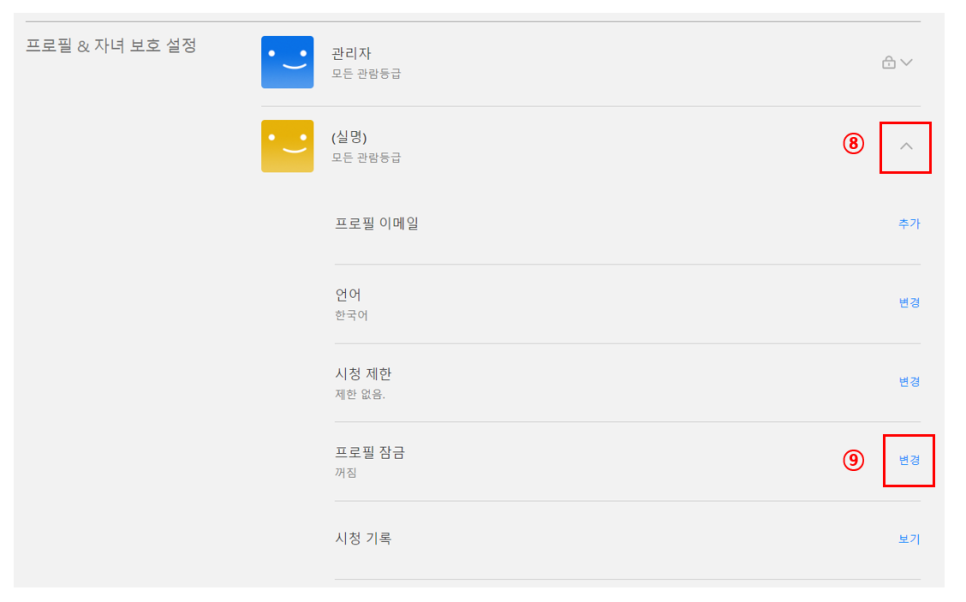This screenshot has height=602, width=966.
Task: Click the yellow (실명) profile avatar
Action: point(287,146)
